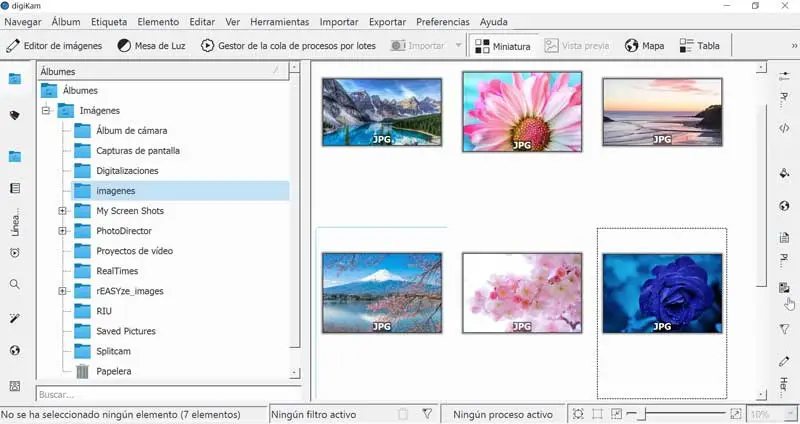Viewport: 800px width, 424px height.
Task: Select the blue rose thumbnail
Action: pyautogui.click(x=662, y=293)
